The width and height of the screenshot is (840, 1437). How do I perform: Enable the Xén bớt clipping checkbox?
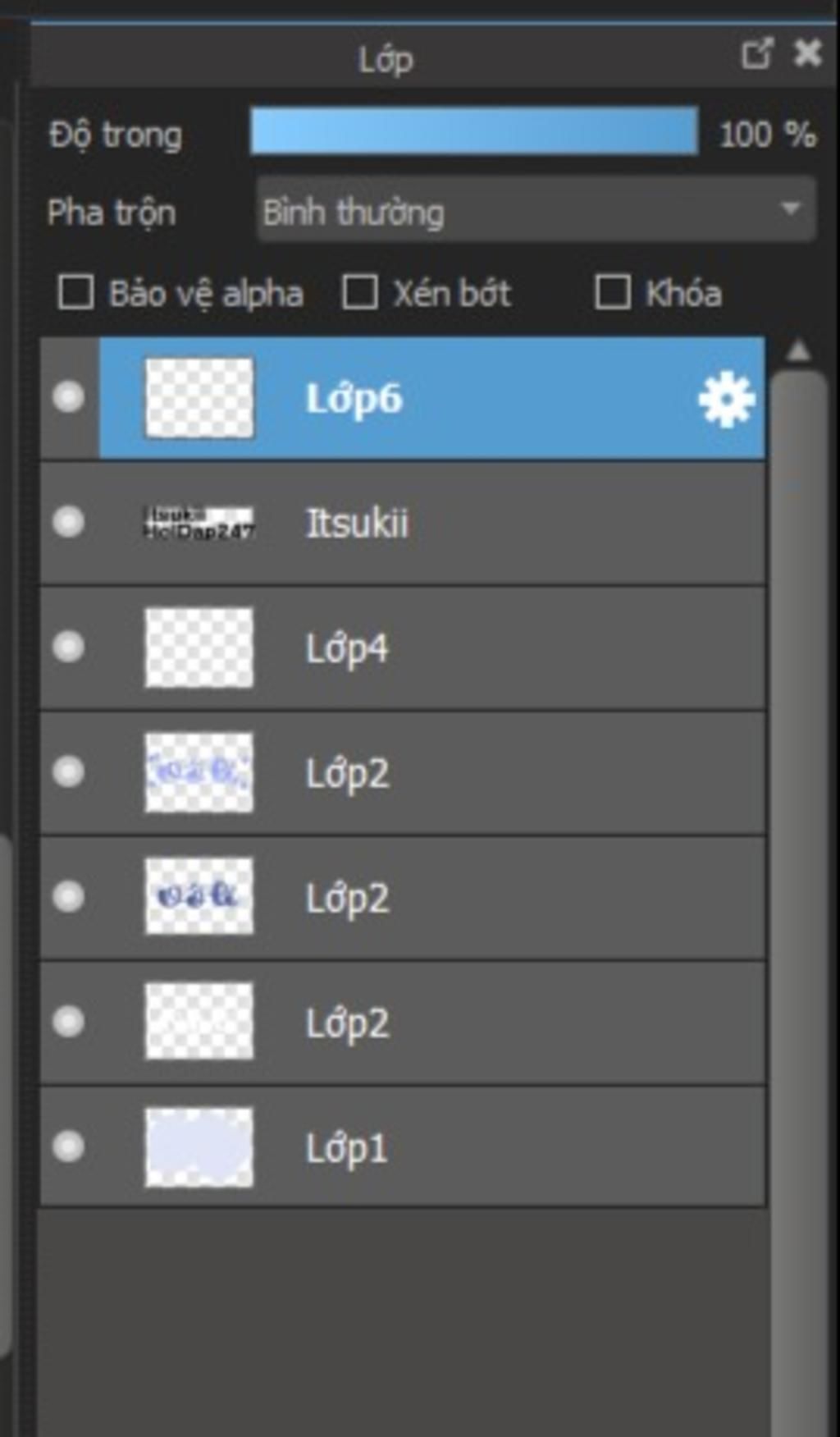pos(359,292)
